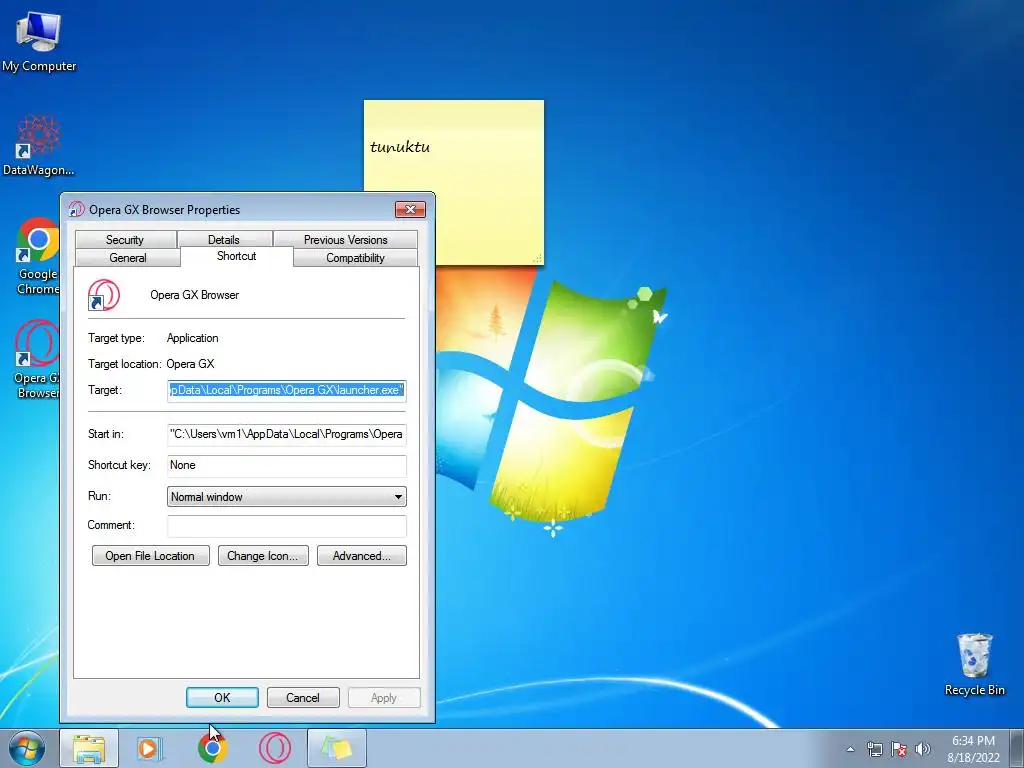Screen dimensions: 1024x768
Task: Switch to the General tab
Action: tap(128, 258)
